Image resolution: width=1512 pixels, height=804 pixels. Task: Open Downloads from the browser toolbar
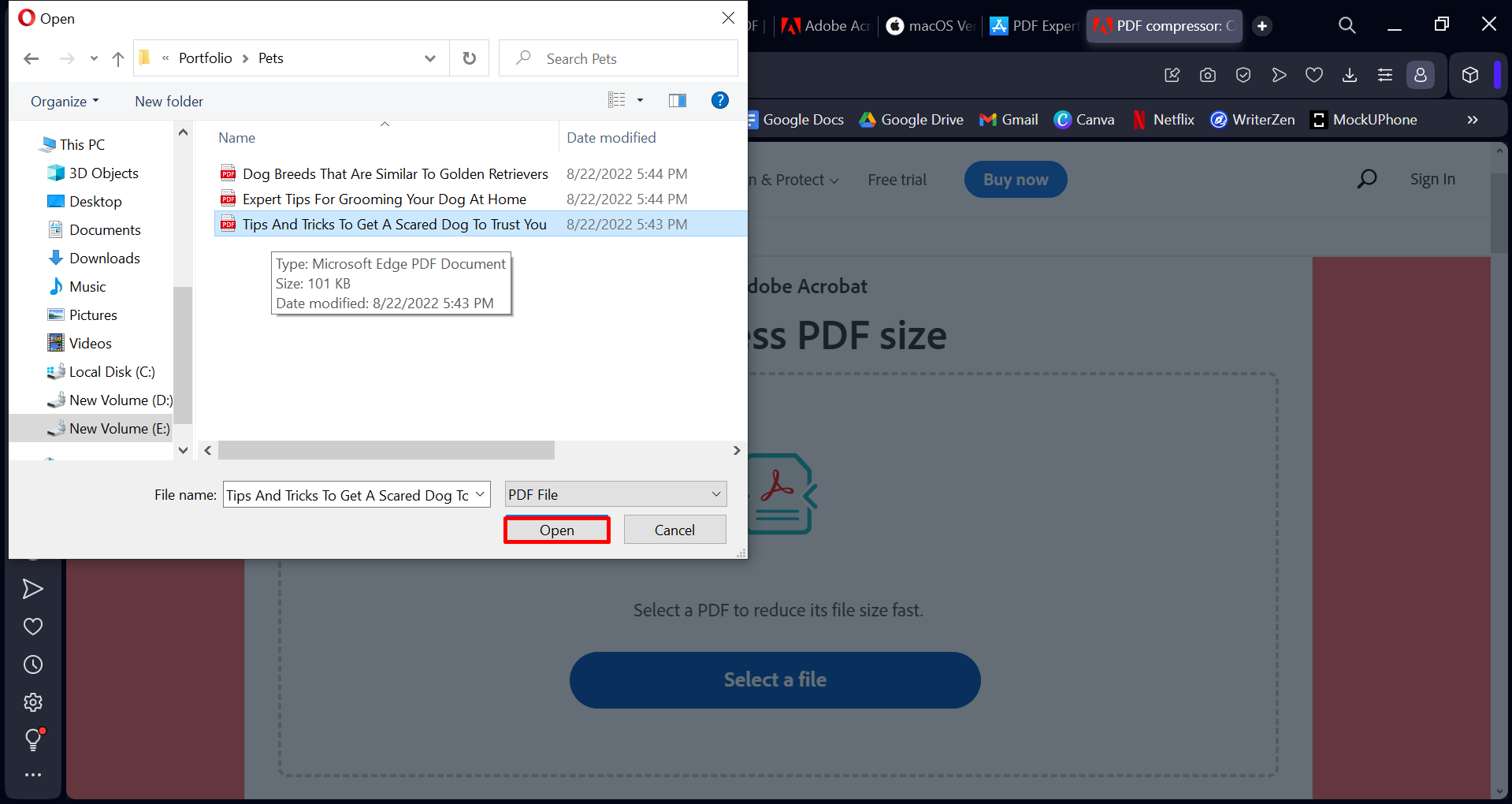click(x=1349, y=75)
